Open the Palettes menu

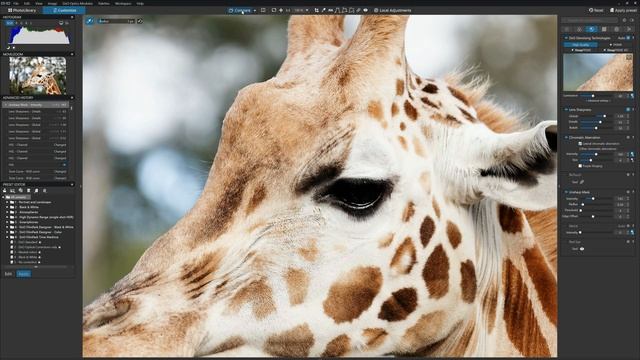point(104,3)
